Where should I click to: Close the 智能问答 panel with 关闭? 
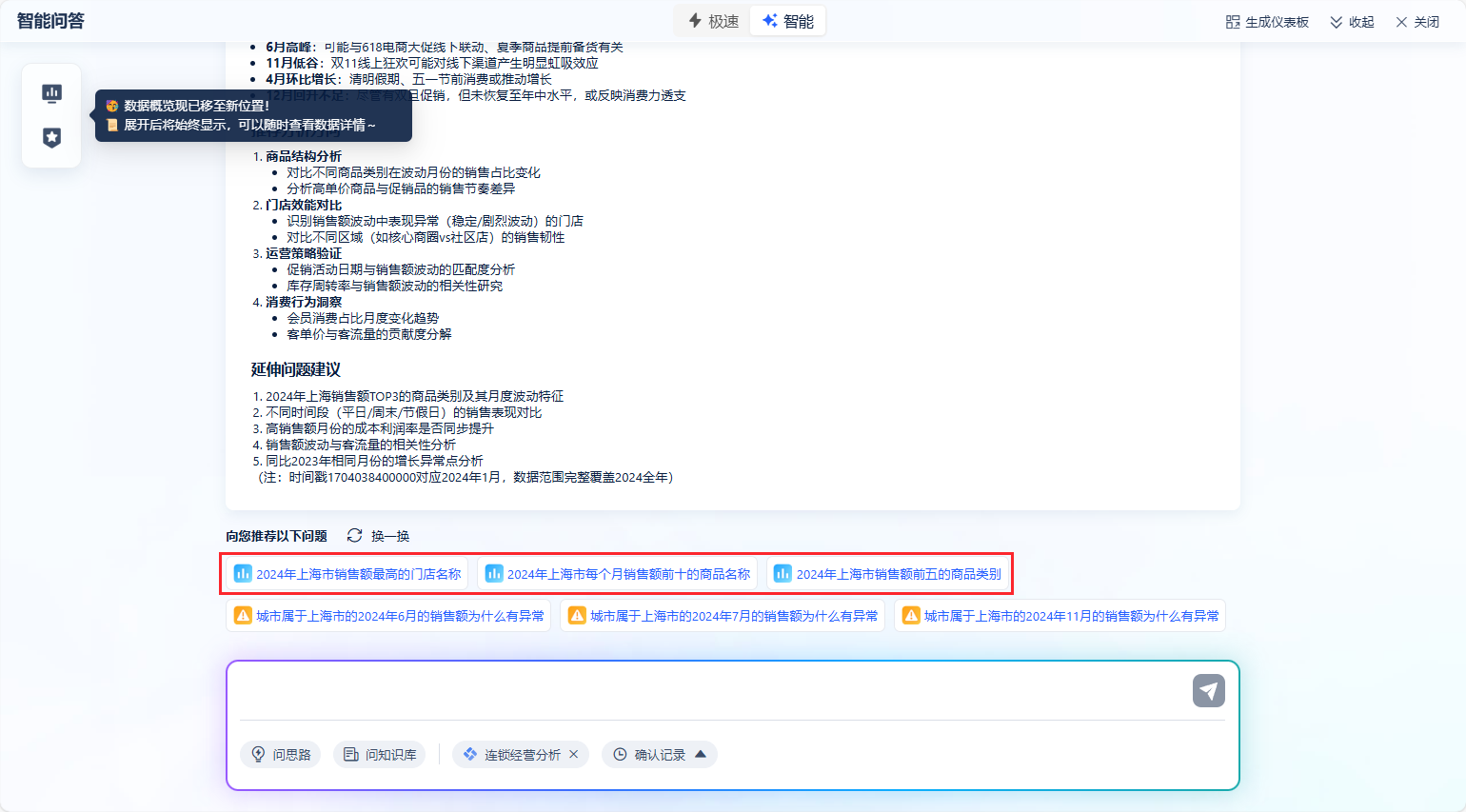pyautogui.click(x=1417, y=22)
